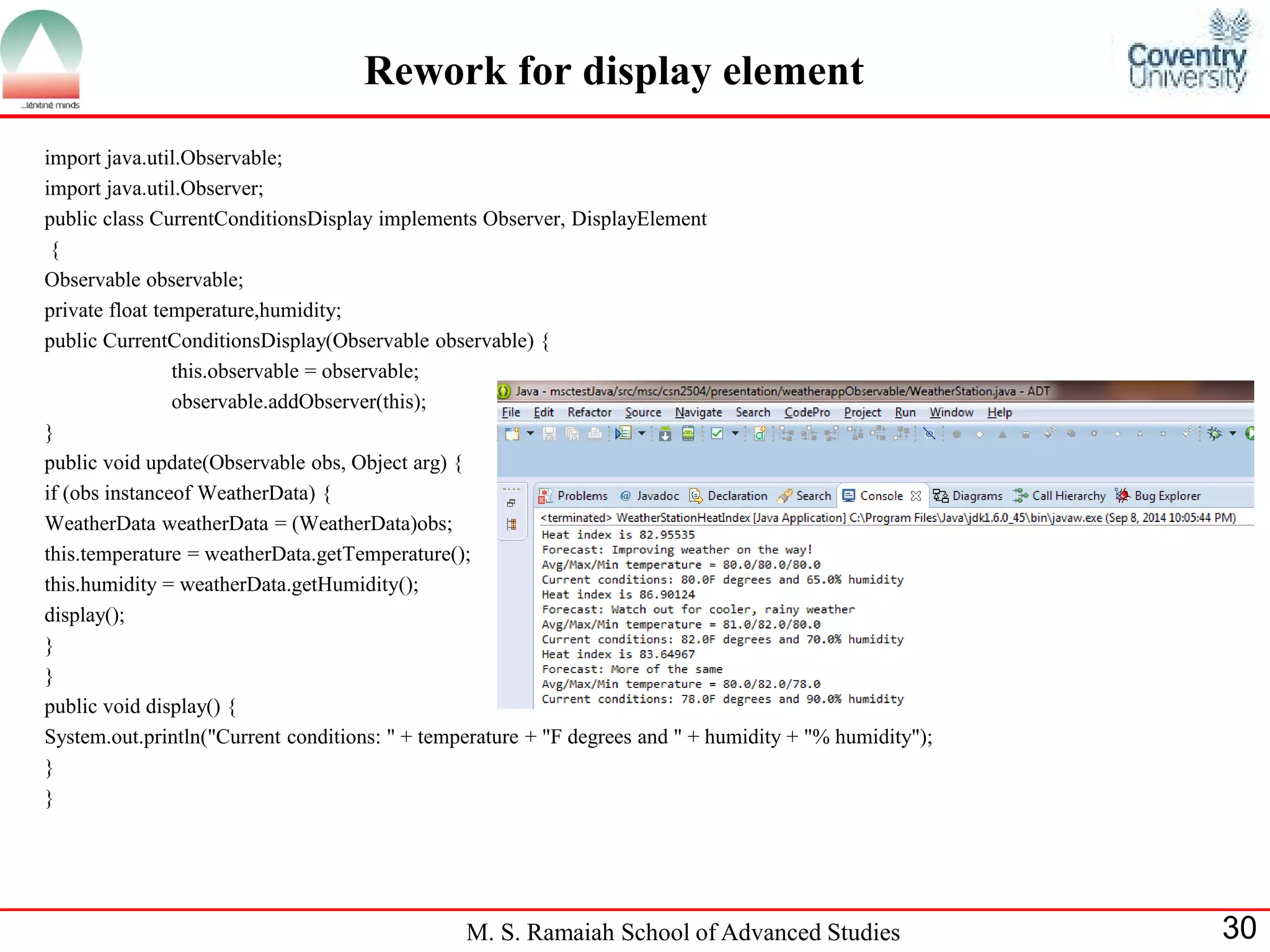Click the Diagrams tab icon

(941, 496)
